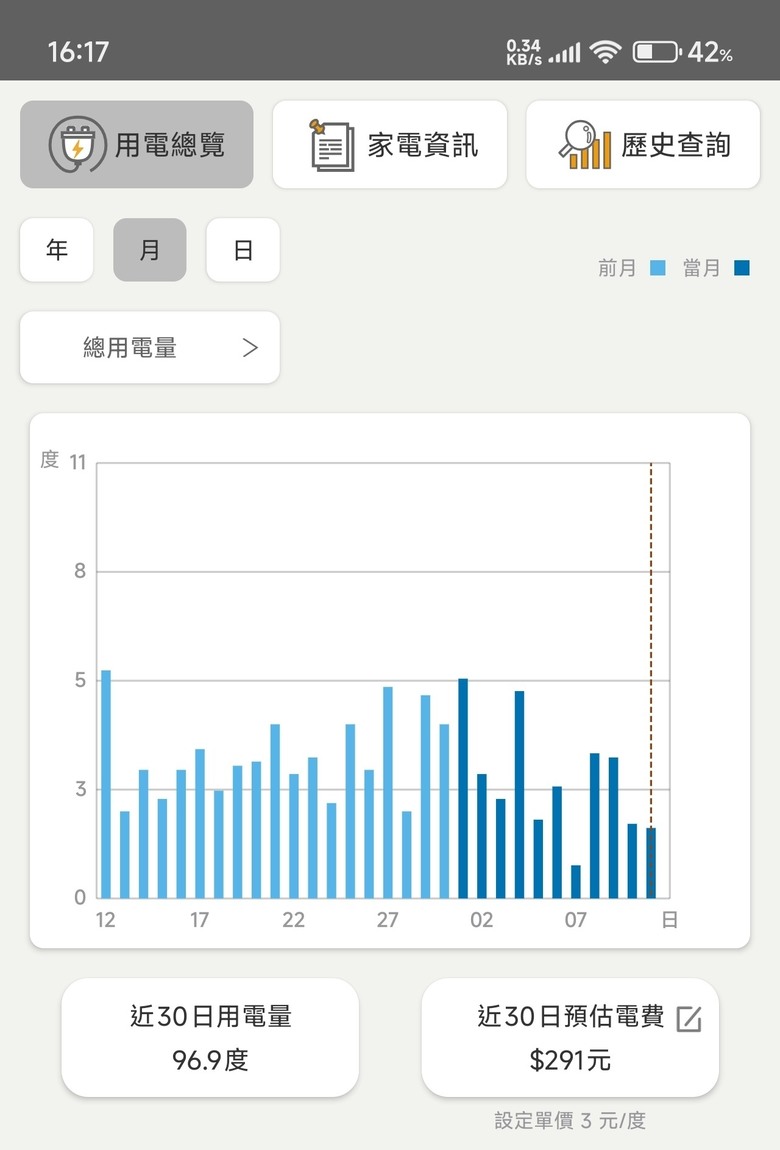Tap the edit pencil icon beside 近30日預估電費
Image resolution: width=780 pixels, height=1150 pixels.
pyautogui.click(x=689, y=1019)
